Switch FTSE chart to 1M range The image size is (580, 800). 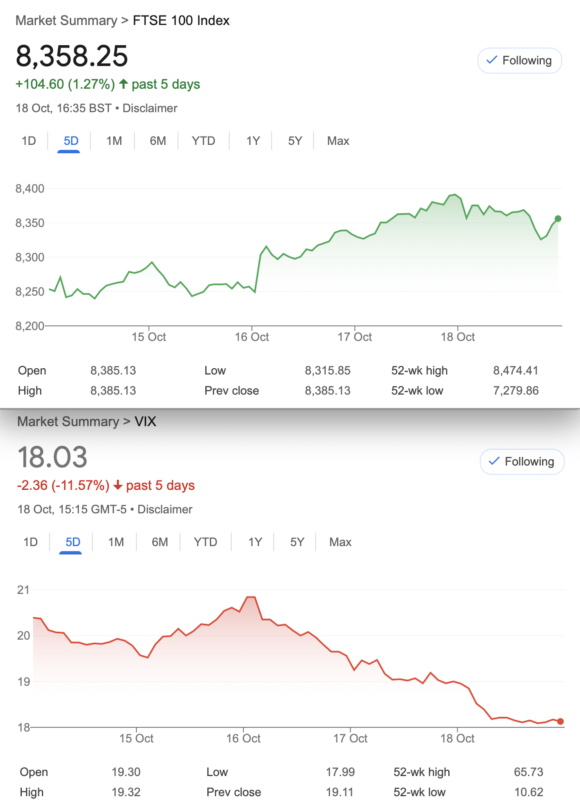point(114,141)
